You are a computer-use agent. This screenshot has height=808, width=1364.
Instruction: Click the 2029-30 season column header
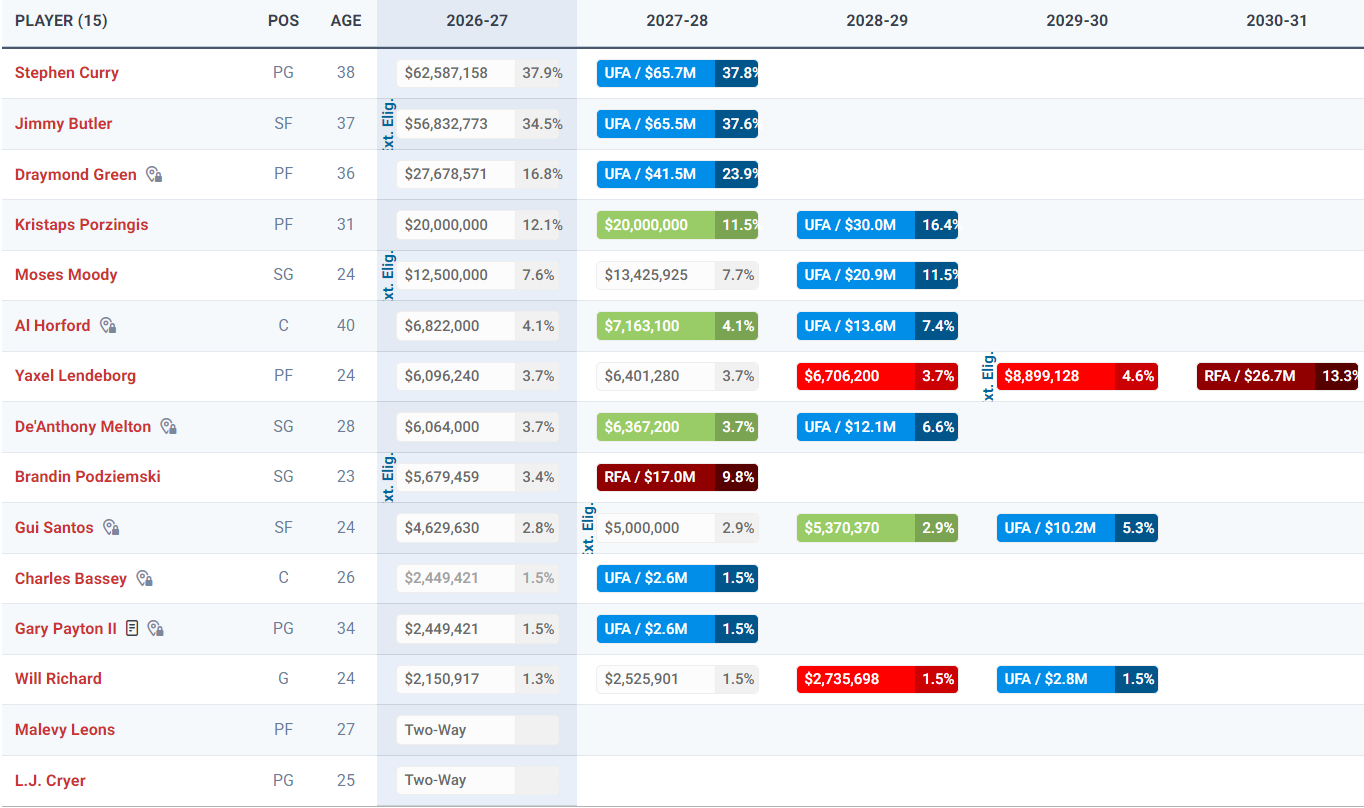[1077, 21]
